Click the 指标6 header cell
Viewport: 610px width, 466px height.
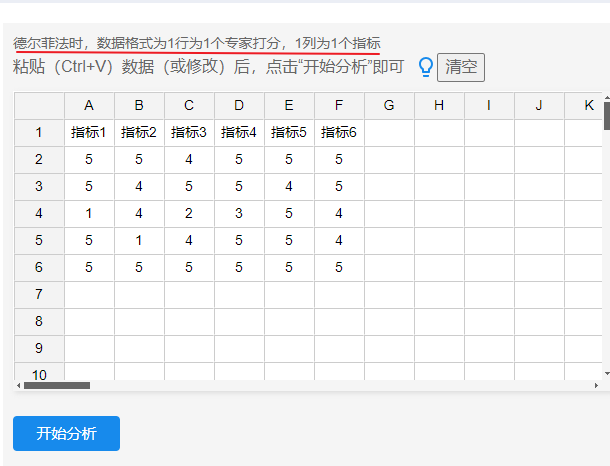339,133
